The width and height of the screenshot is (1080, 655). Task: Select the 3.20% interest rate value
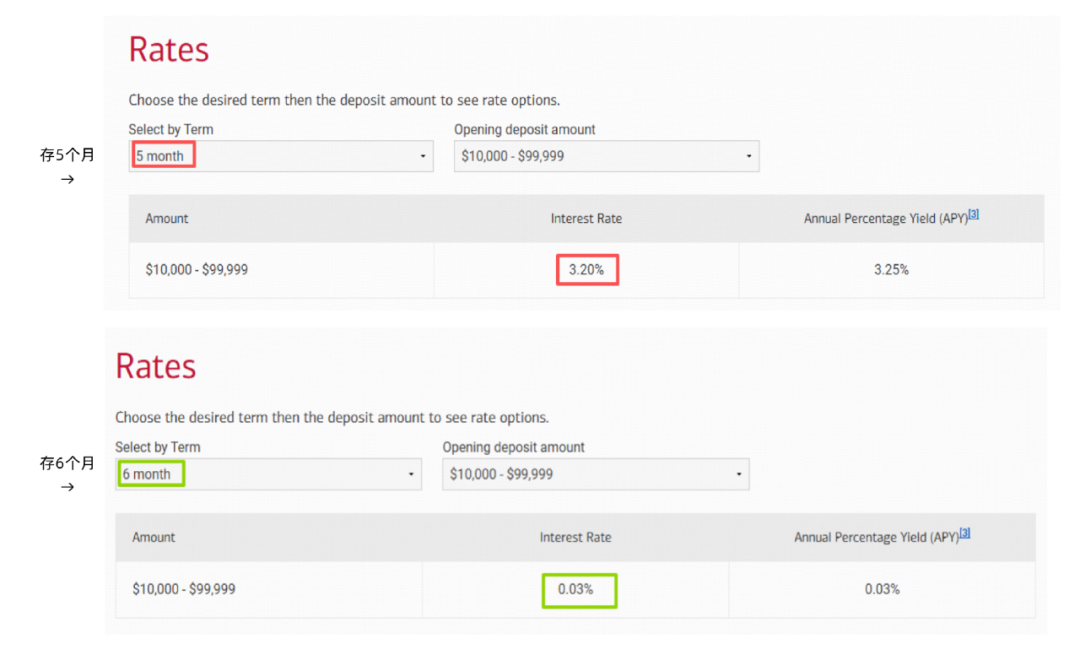pos(586,270)
